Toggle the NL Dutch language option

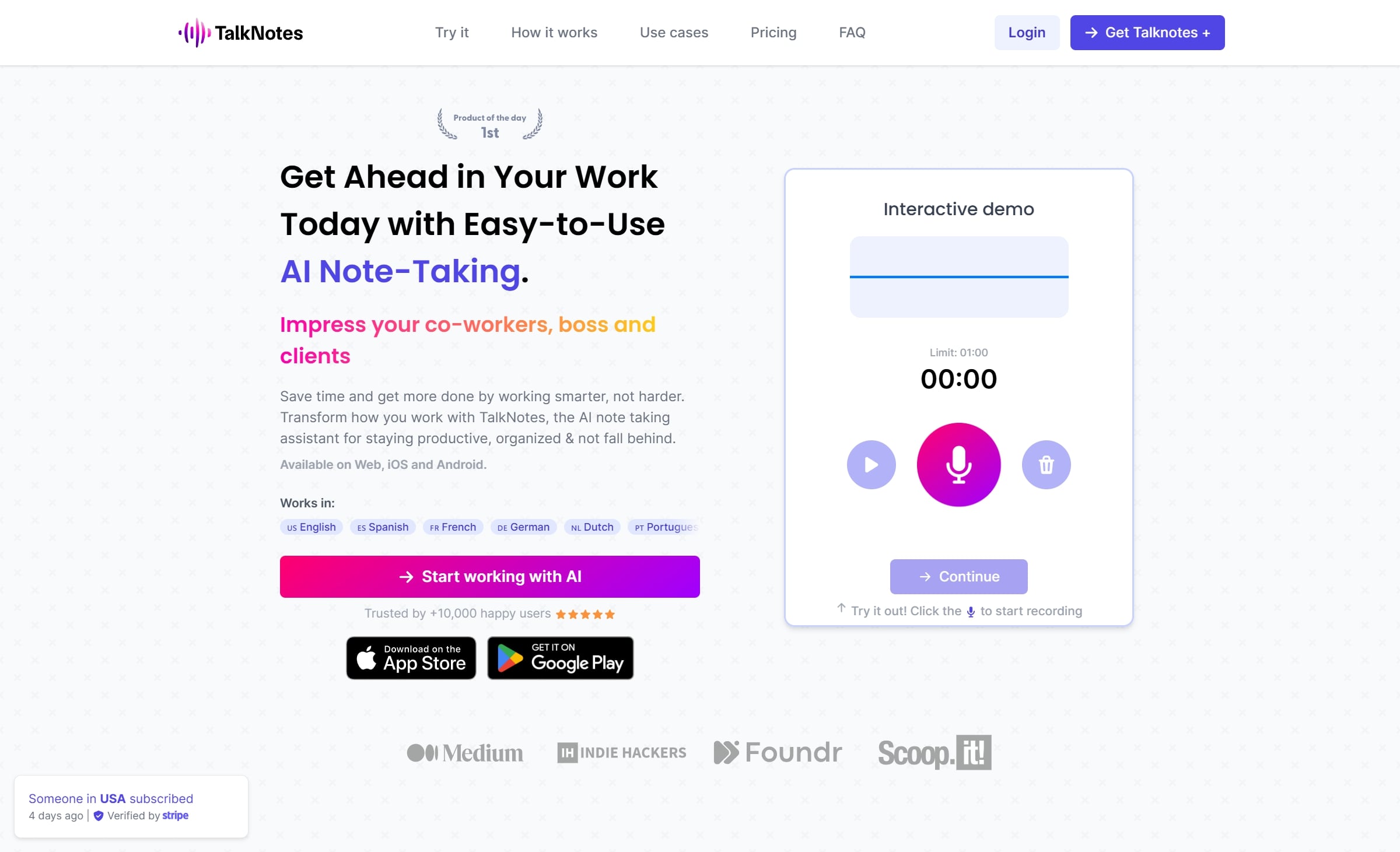pos(591,527)
